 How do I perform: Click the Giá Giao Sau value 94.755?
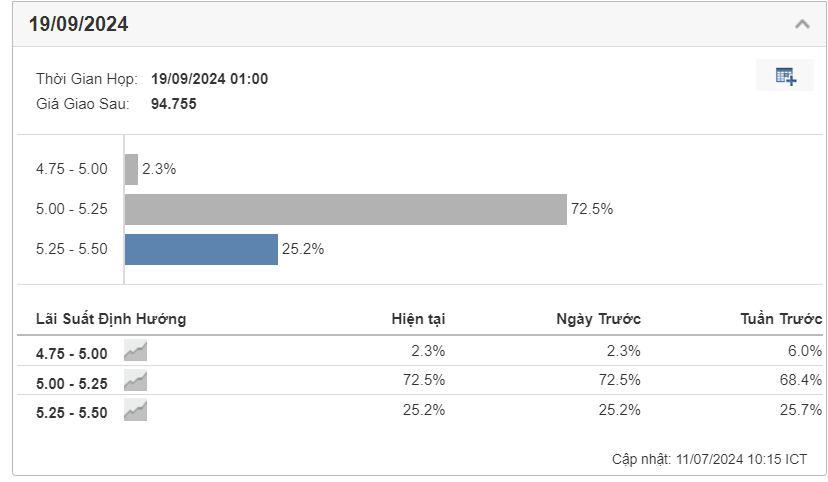(x=174, y=102)
